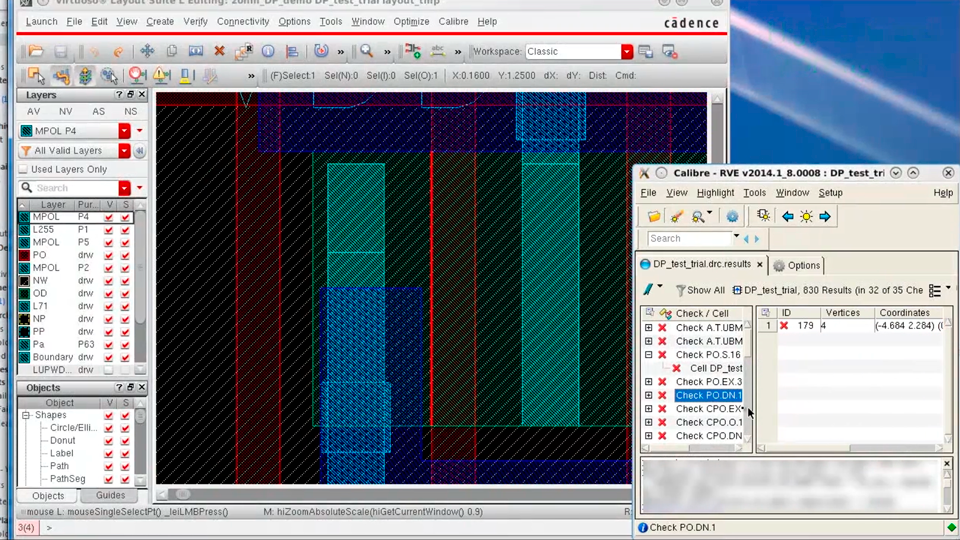The image size is (960, 540).
Task: Switch to the Guides tab
Action: (x=110, y=495)
